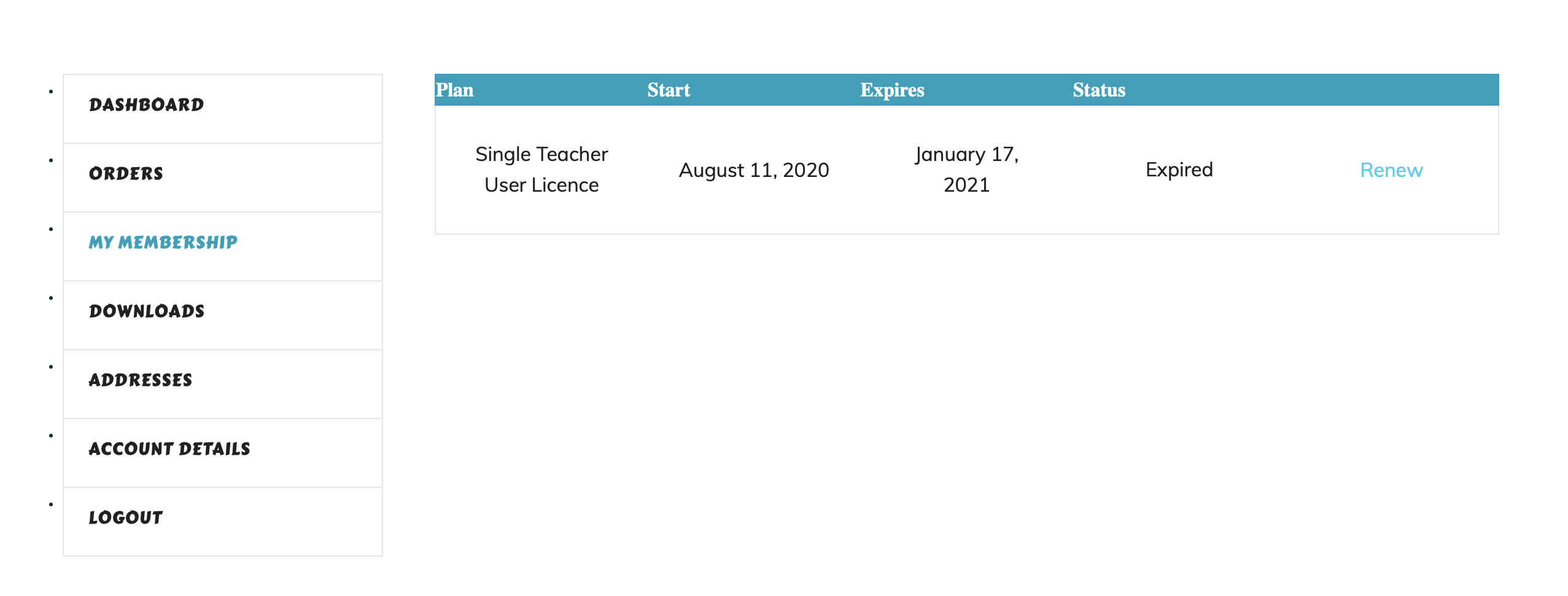Click the Expires column header

click(891, 90)
